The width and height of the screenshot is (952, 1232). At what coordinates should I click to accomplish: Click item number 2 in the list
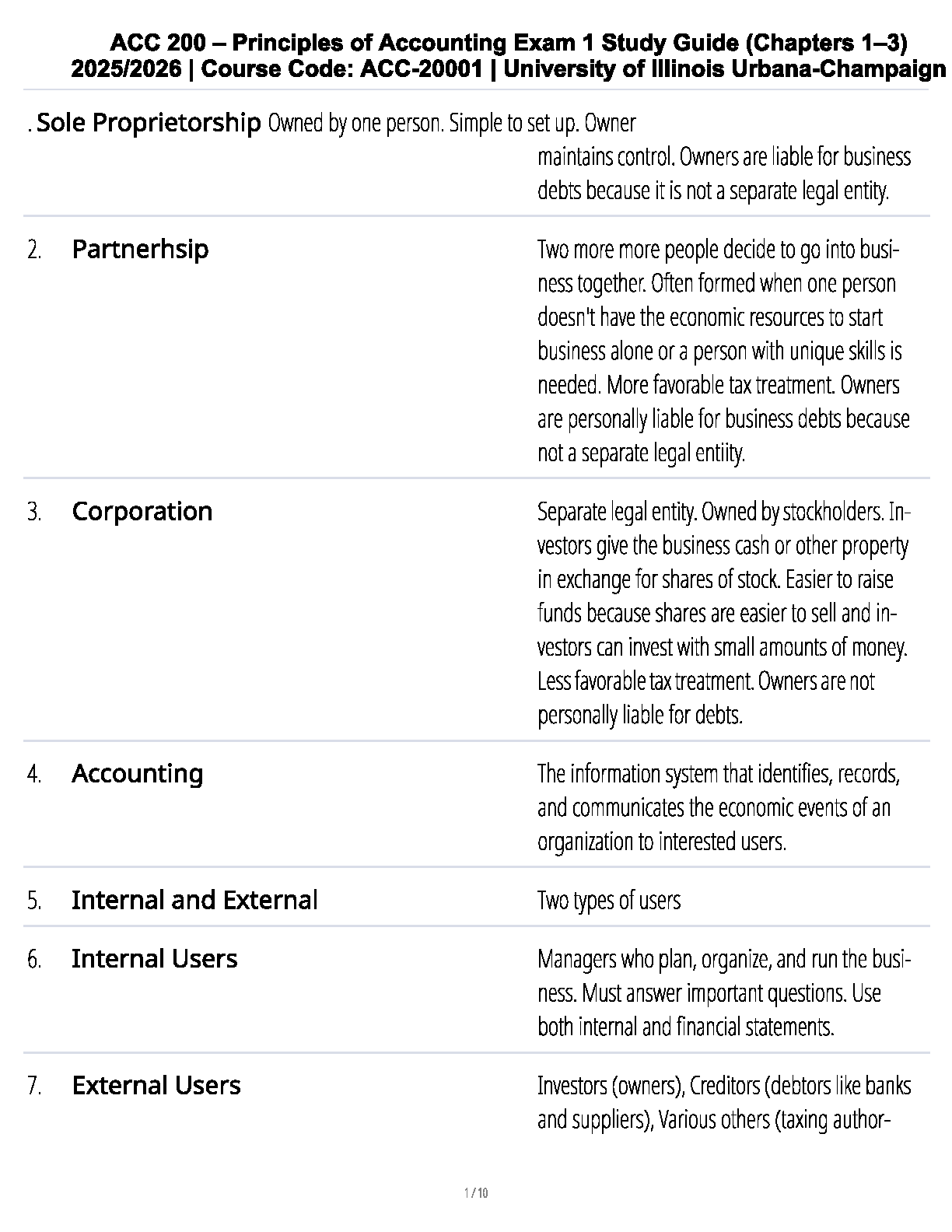[33, 250]
